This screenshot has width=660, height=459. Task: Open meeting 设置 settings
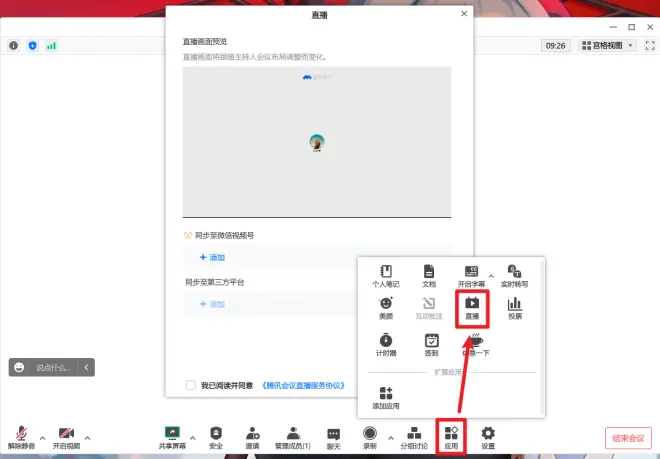coord(488,438)
